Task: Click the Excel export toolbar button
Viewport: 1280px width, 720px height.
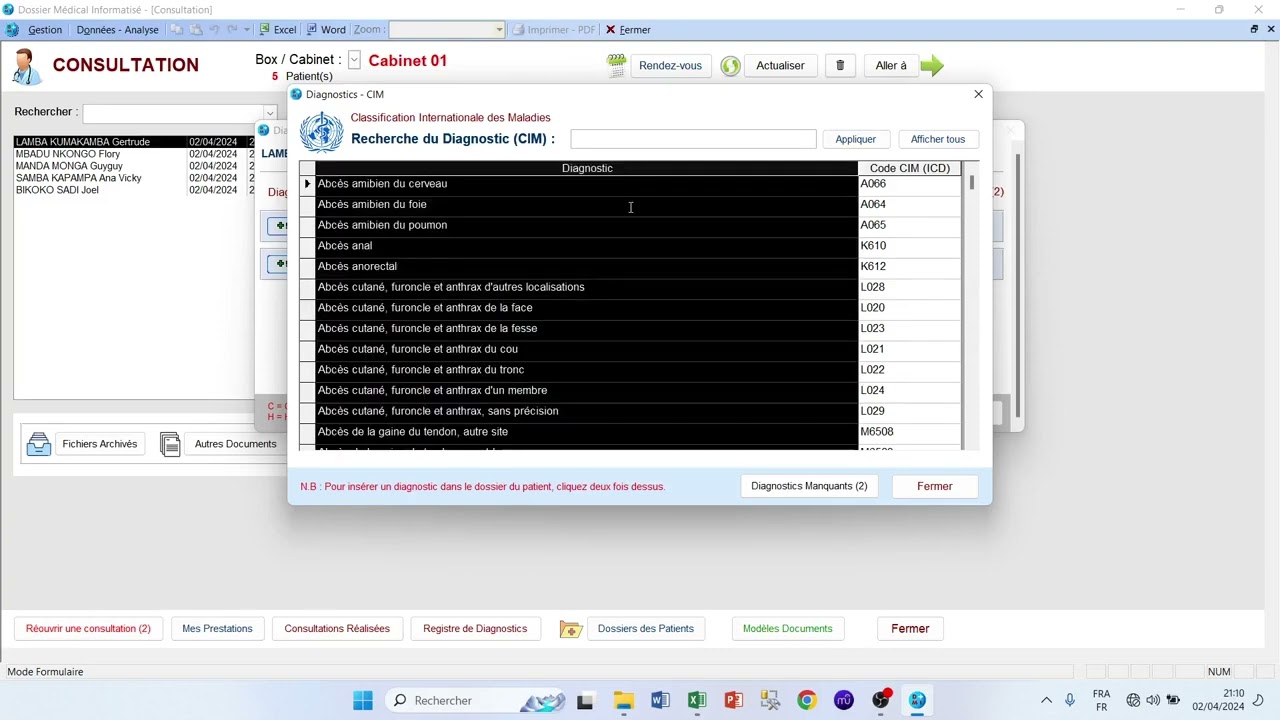Action: pyautogui.click(x=277, y=30)
